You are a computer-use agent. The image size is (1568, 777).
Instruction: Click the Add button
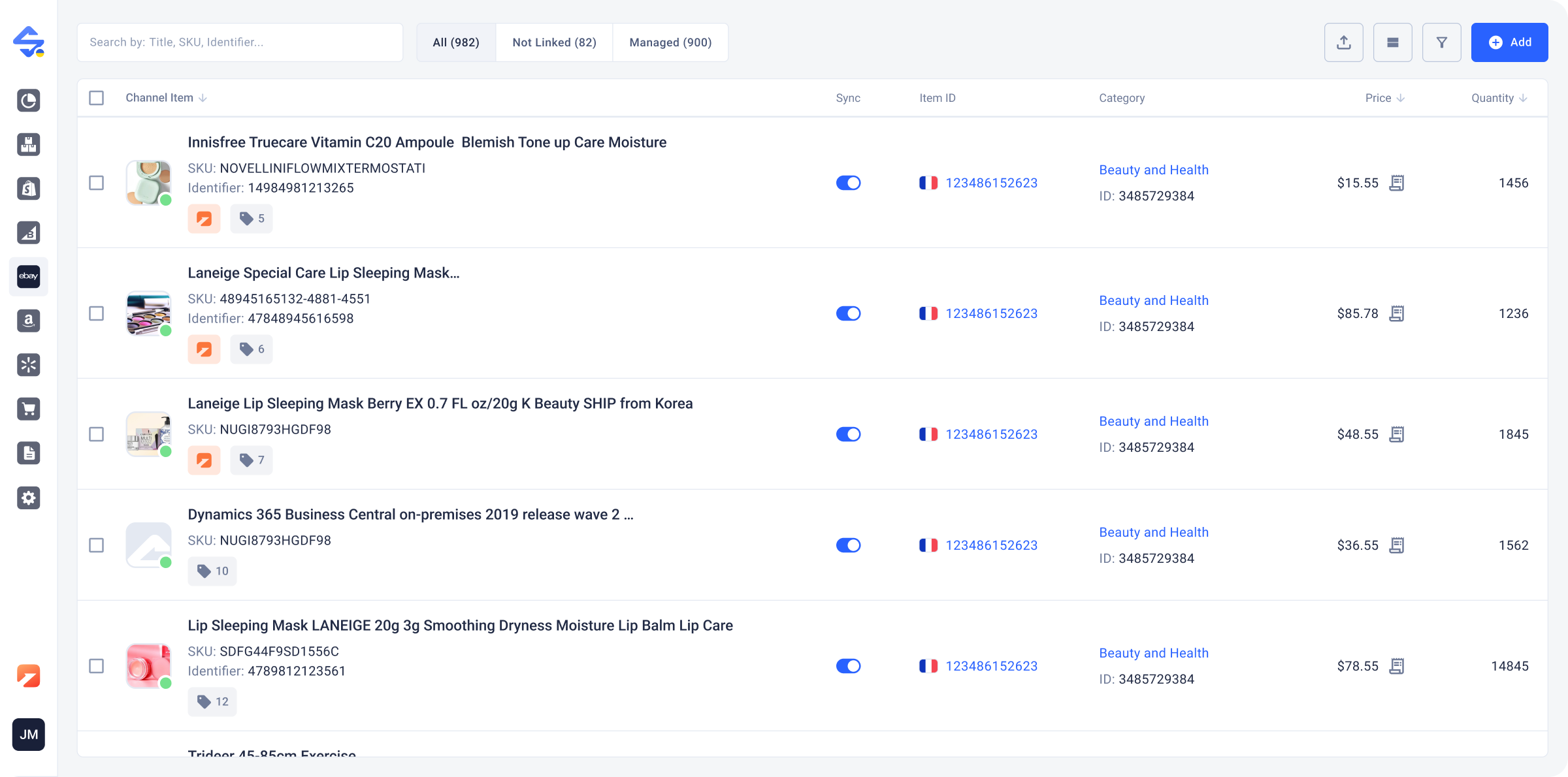click(1510, 42)
